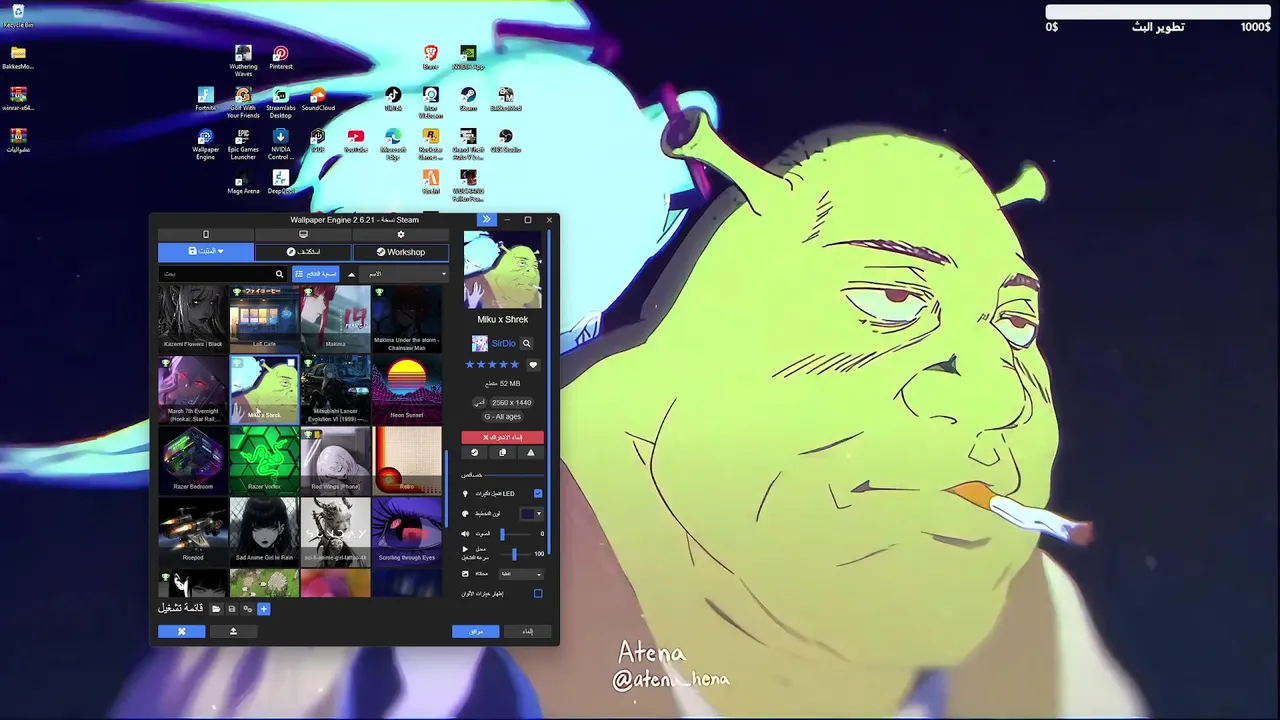Switch to the Workshop tab
Screen dimensions: 1280x720
400,252
